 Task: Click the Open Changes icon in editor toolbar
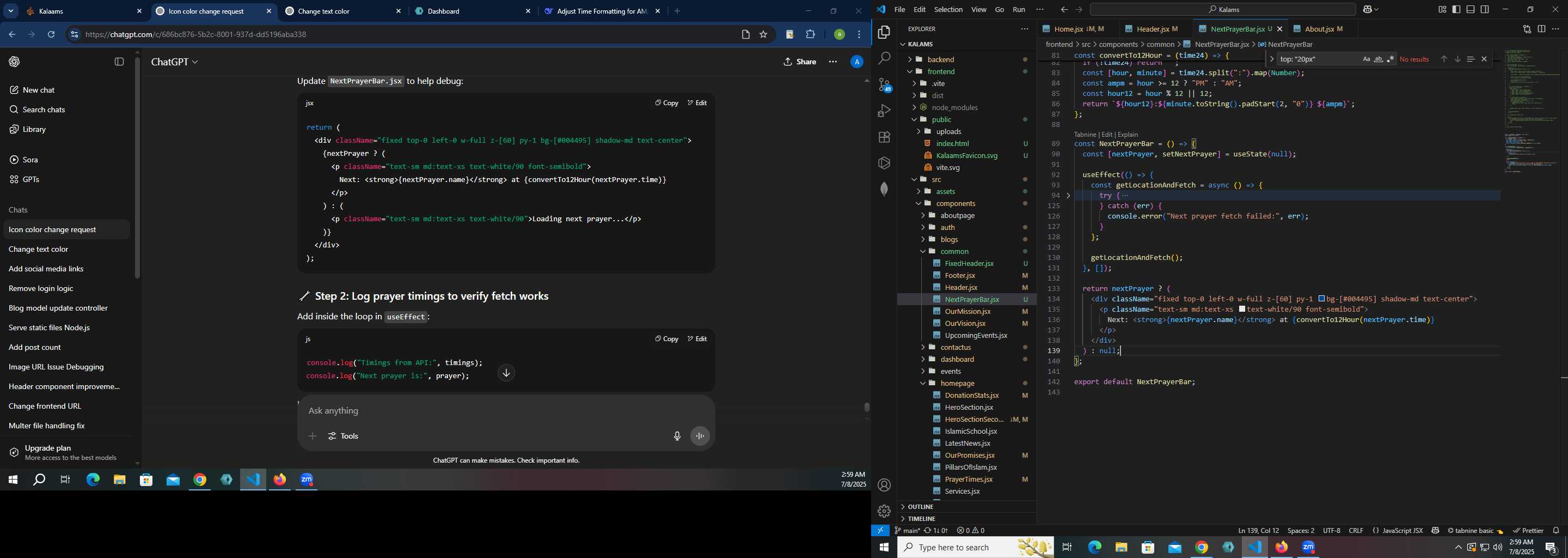click(x=1527, y=29)
